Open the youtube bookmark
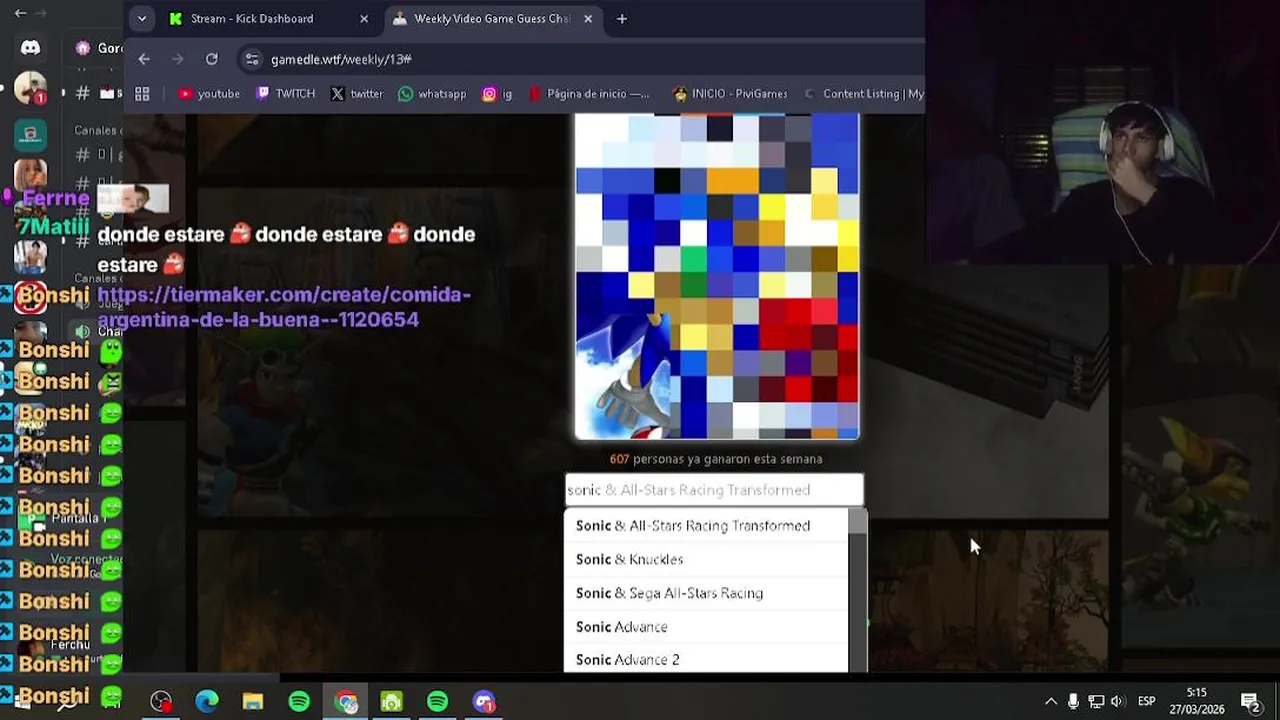The image size is (1280, 720). [x=208, y=93]
